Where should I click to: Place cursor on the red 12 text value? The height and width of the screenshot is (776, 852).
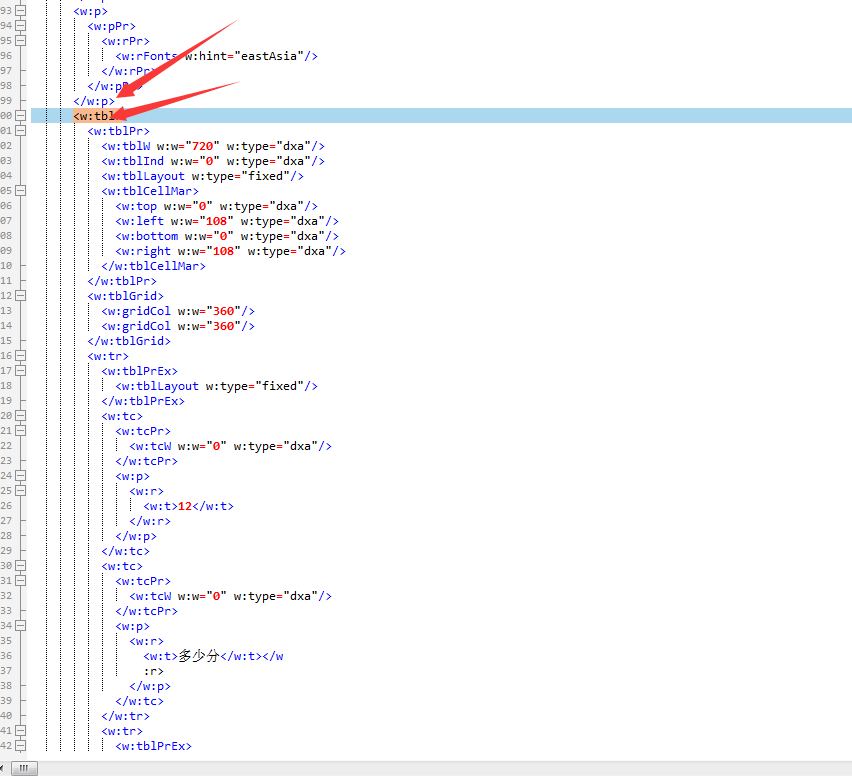184,506
